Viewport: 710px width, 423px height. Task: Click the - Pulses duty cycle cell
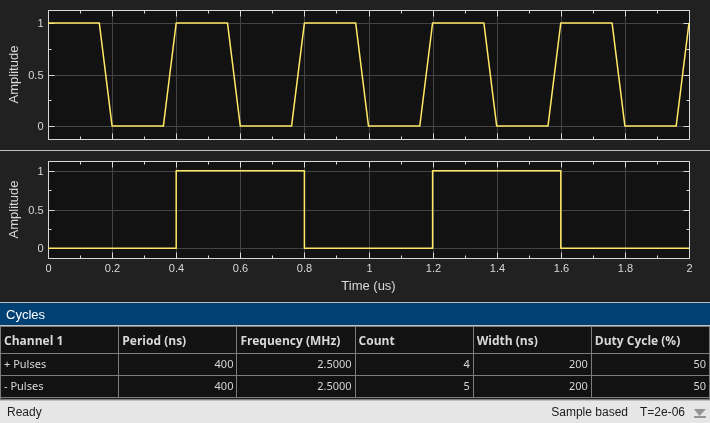[650, 386]
